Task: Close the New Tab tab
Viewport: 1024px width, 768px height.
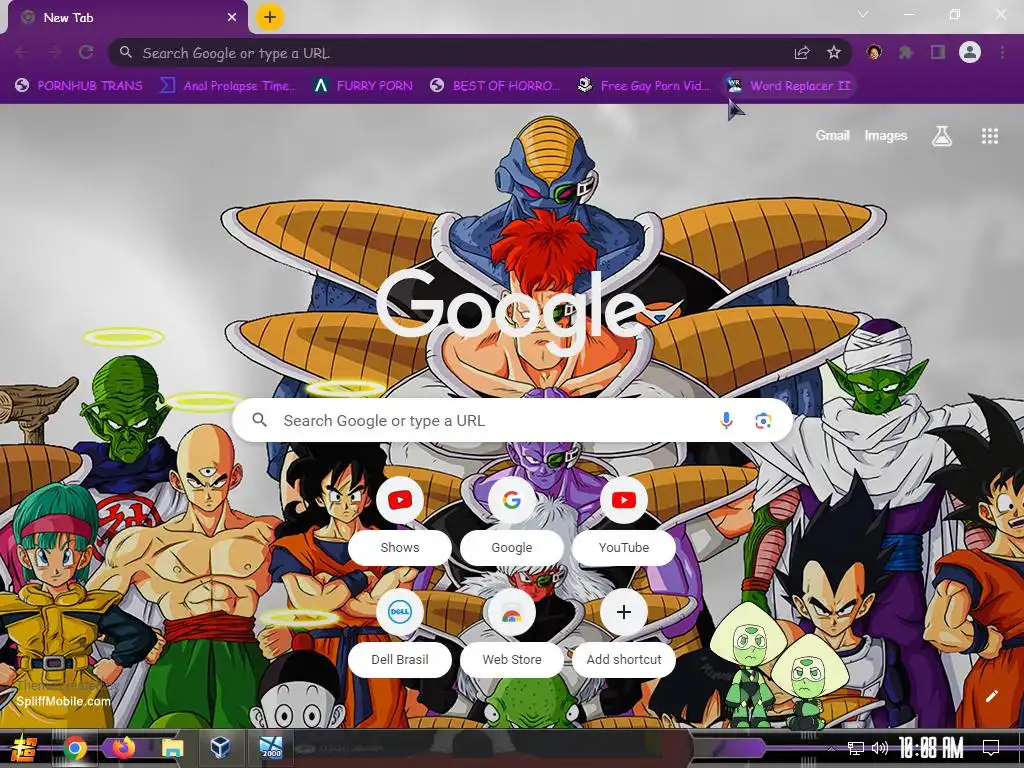Action: click(x=232, y=18)
